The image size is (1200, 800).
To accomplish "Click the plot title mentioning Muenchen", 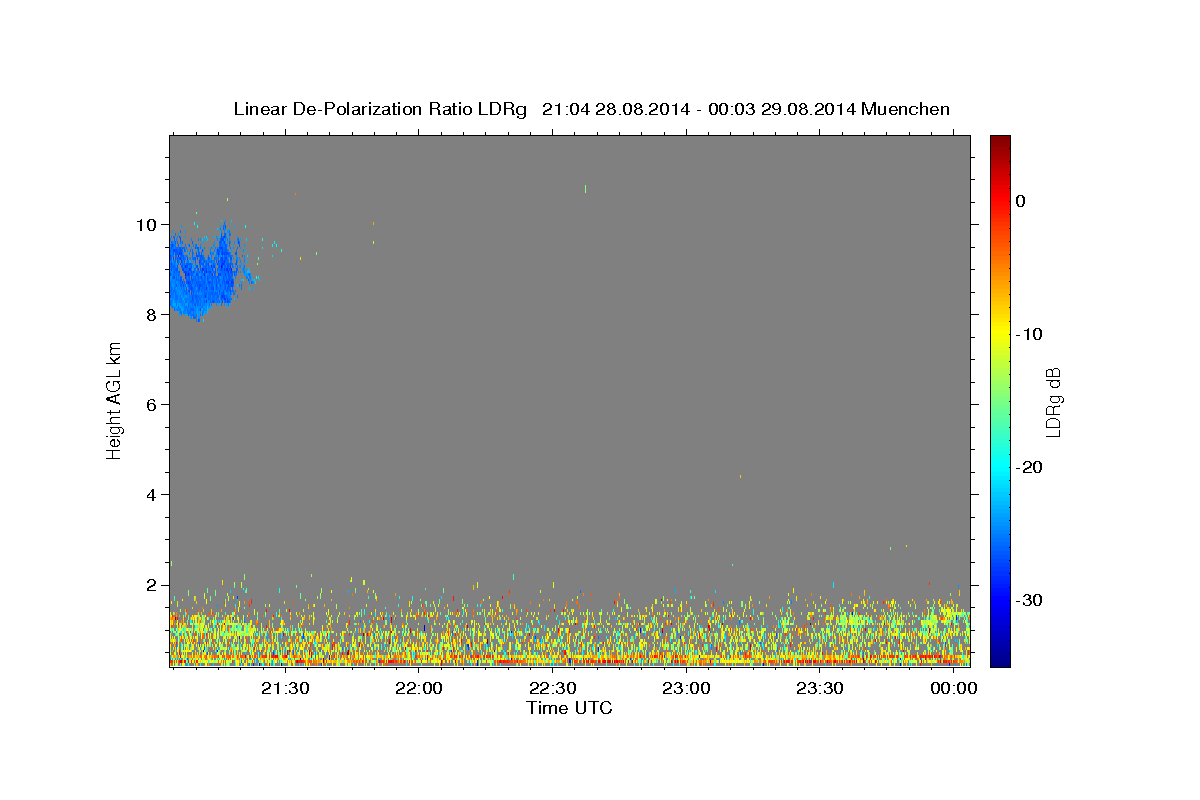I will tap(591, 109).
